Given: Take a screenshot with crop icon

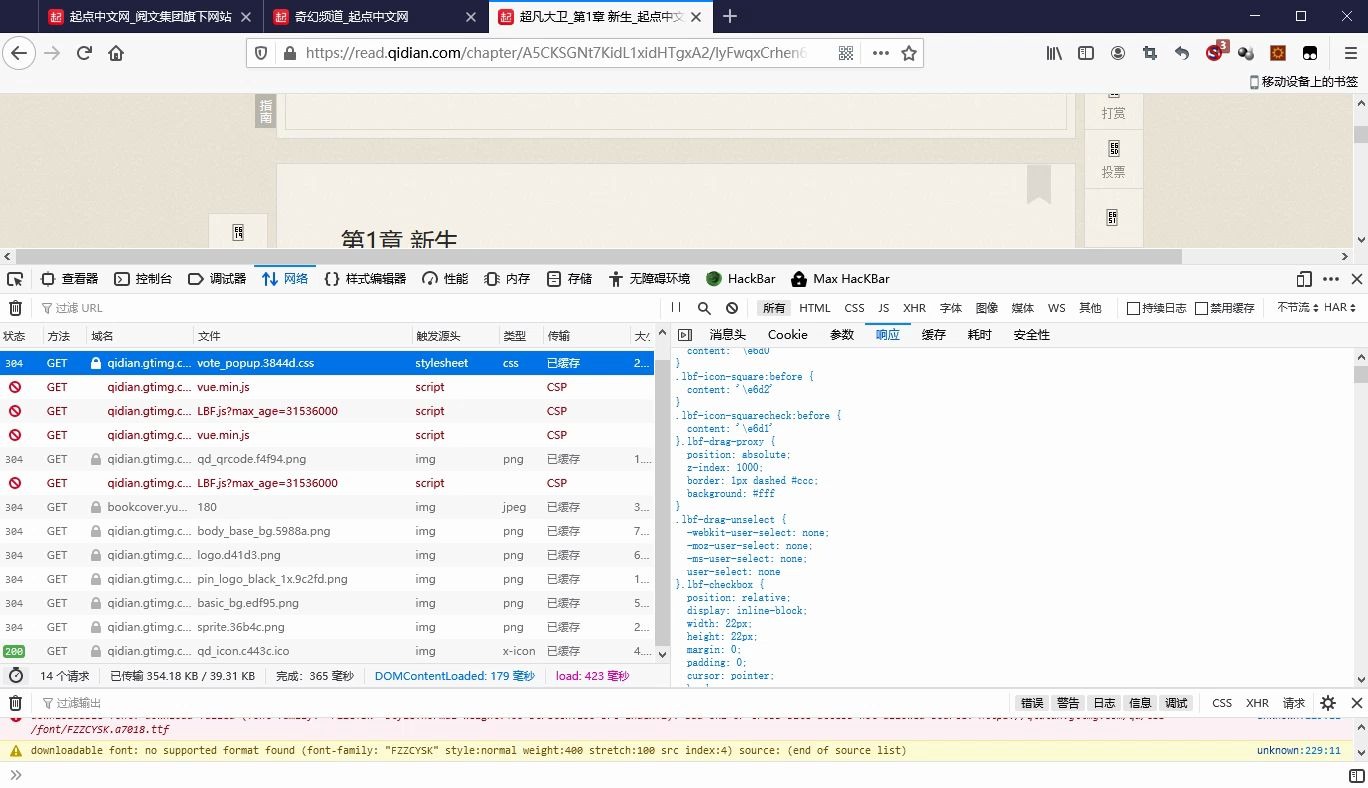Looking at the screenshot, I should pos(1150,53).
